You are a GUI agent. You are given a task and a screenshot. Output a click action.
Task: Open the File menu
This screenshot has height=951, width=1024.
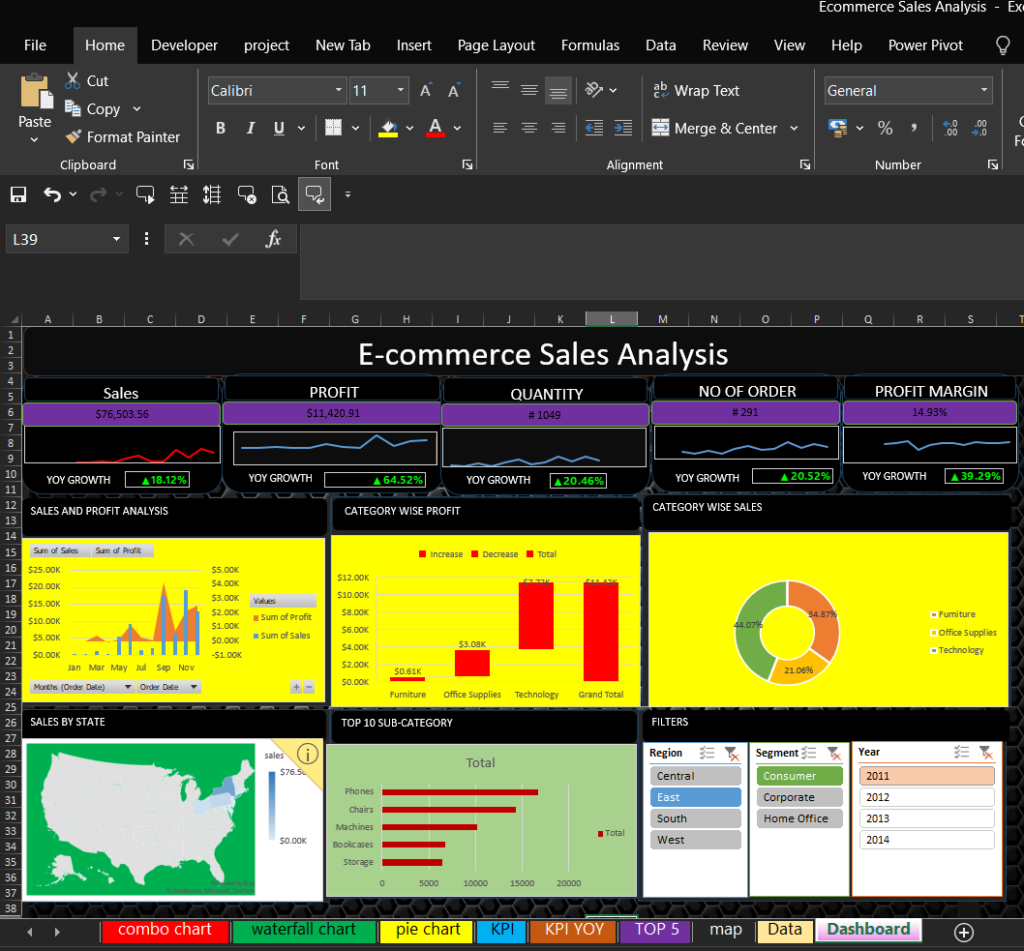coord(35,45)
